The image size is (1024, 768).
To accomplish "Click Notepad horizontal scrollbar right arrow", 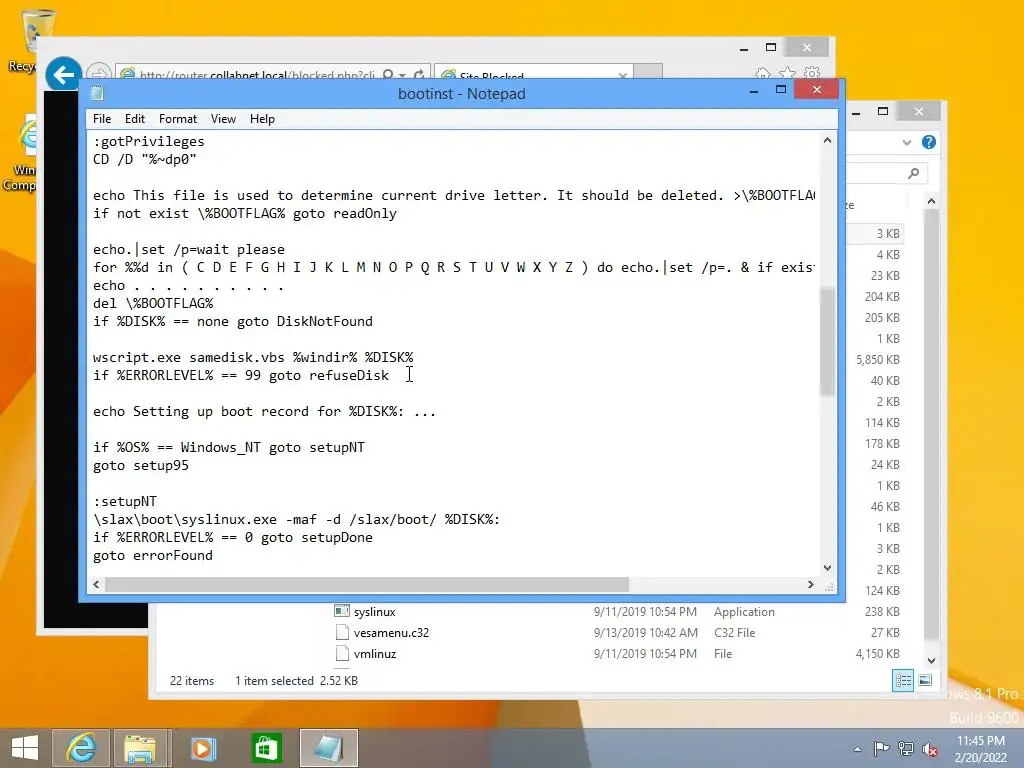I will [x=810, y=584].
